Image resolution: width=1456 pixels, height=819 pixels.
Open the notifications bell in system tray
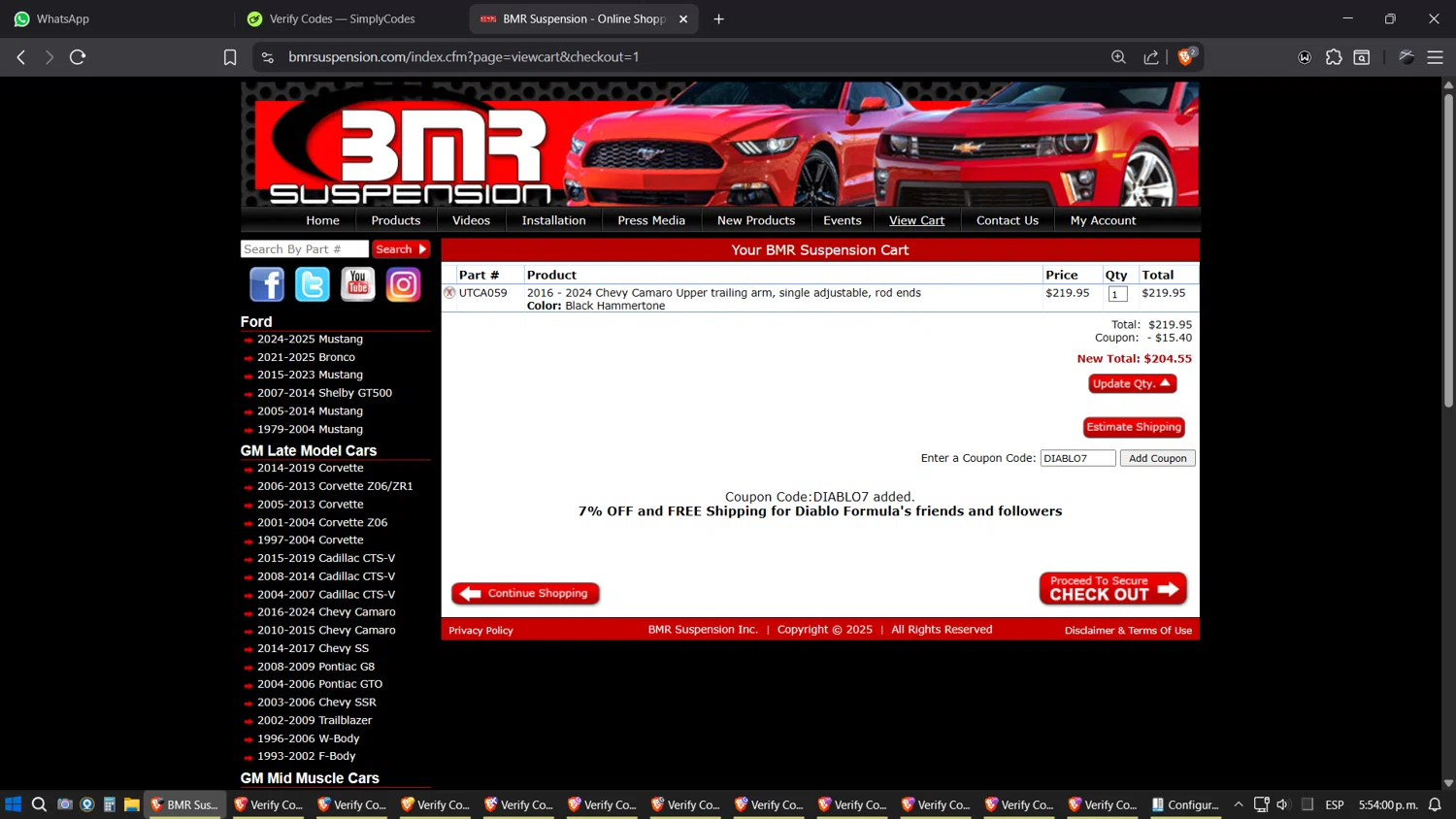[1435, 804]
